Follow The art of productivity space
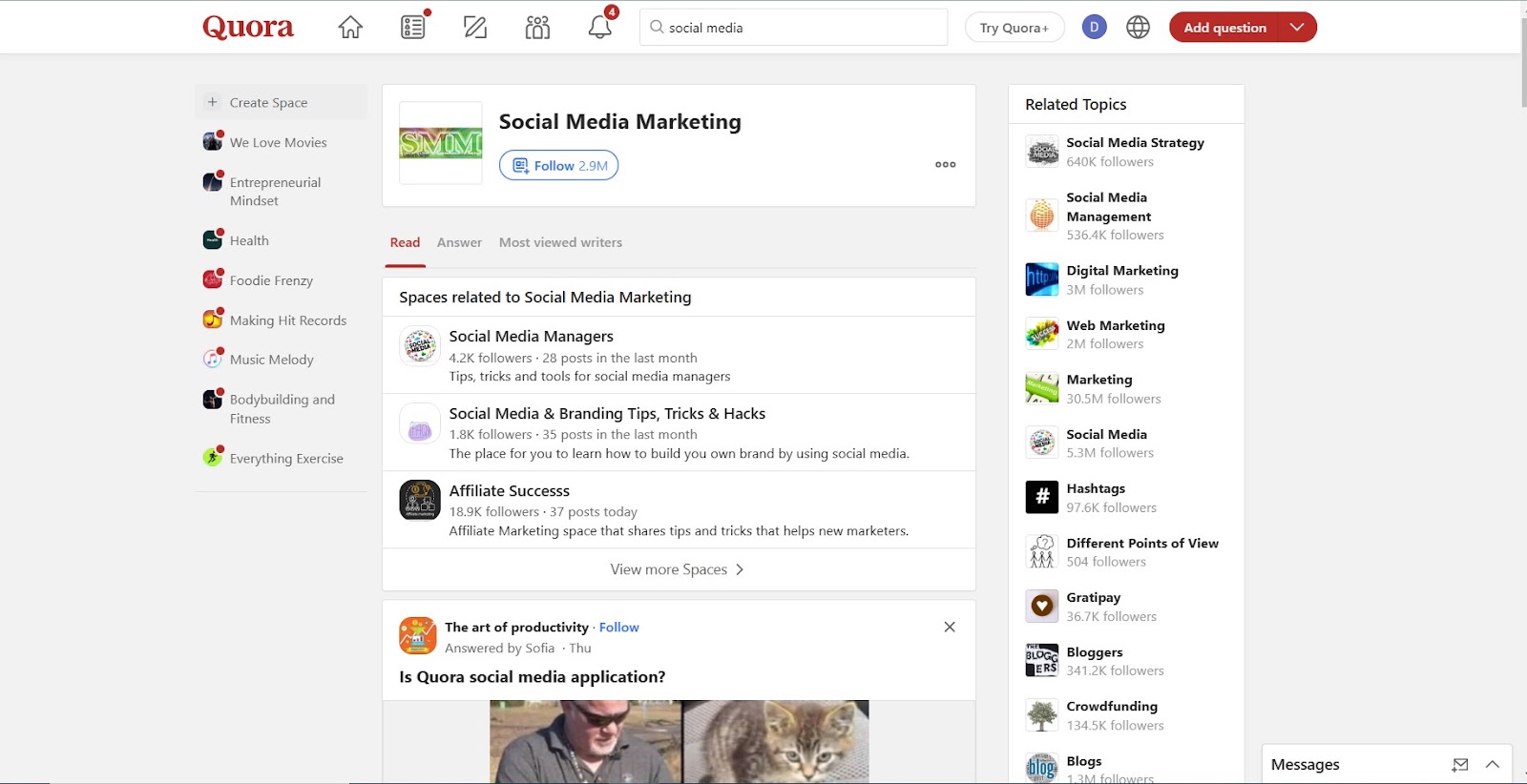The width and height of the screenshot is (1527, 784). click(619, 627)
